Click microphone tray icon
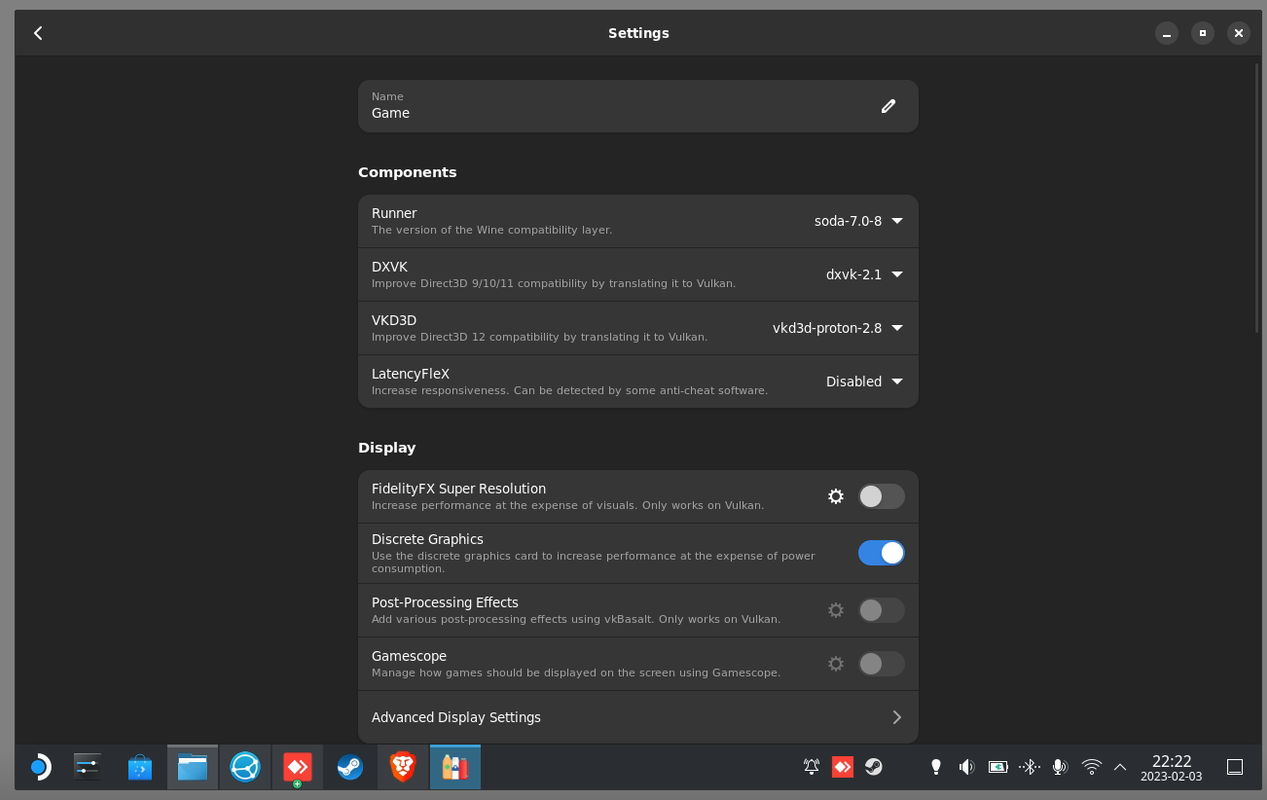Screen dimensions: 1267x800 click(x=1060, y=767)
